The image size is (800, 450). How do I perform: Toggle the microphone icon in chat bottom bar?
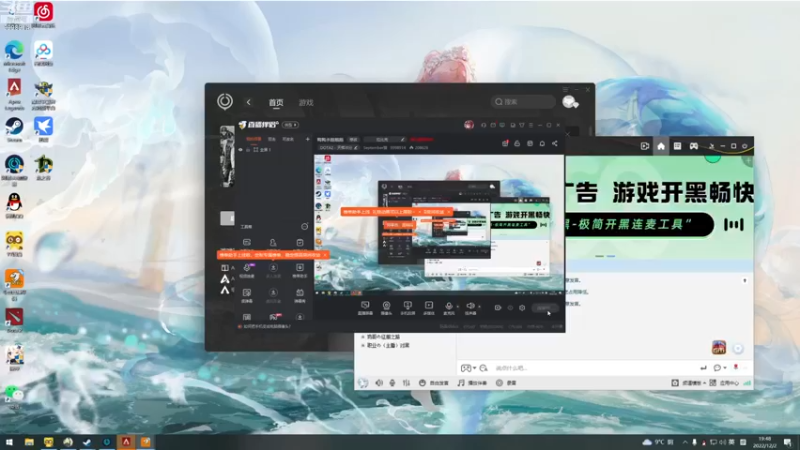coord(392,383)
